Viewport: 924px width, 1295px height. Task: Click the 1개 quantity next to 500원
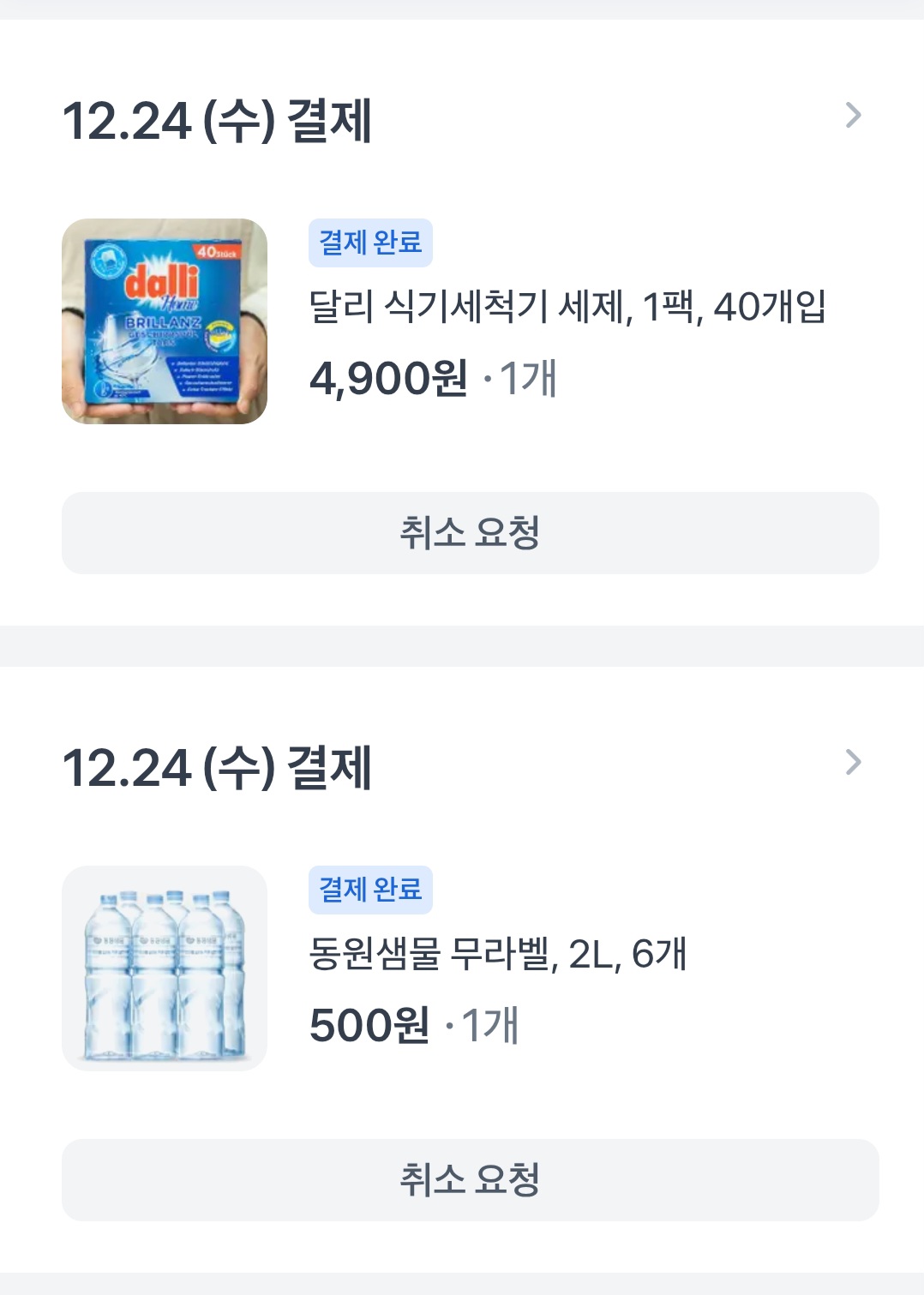pos(490,1025)
